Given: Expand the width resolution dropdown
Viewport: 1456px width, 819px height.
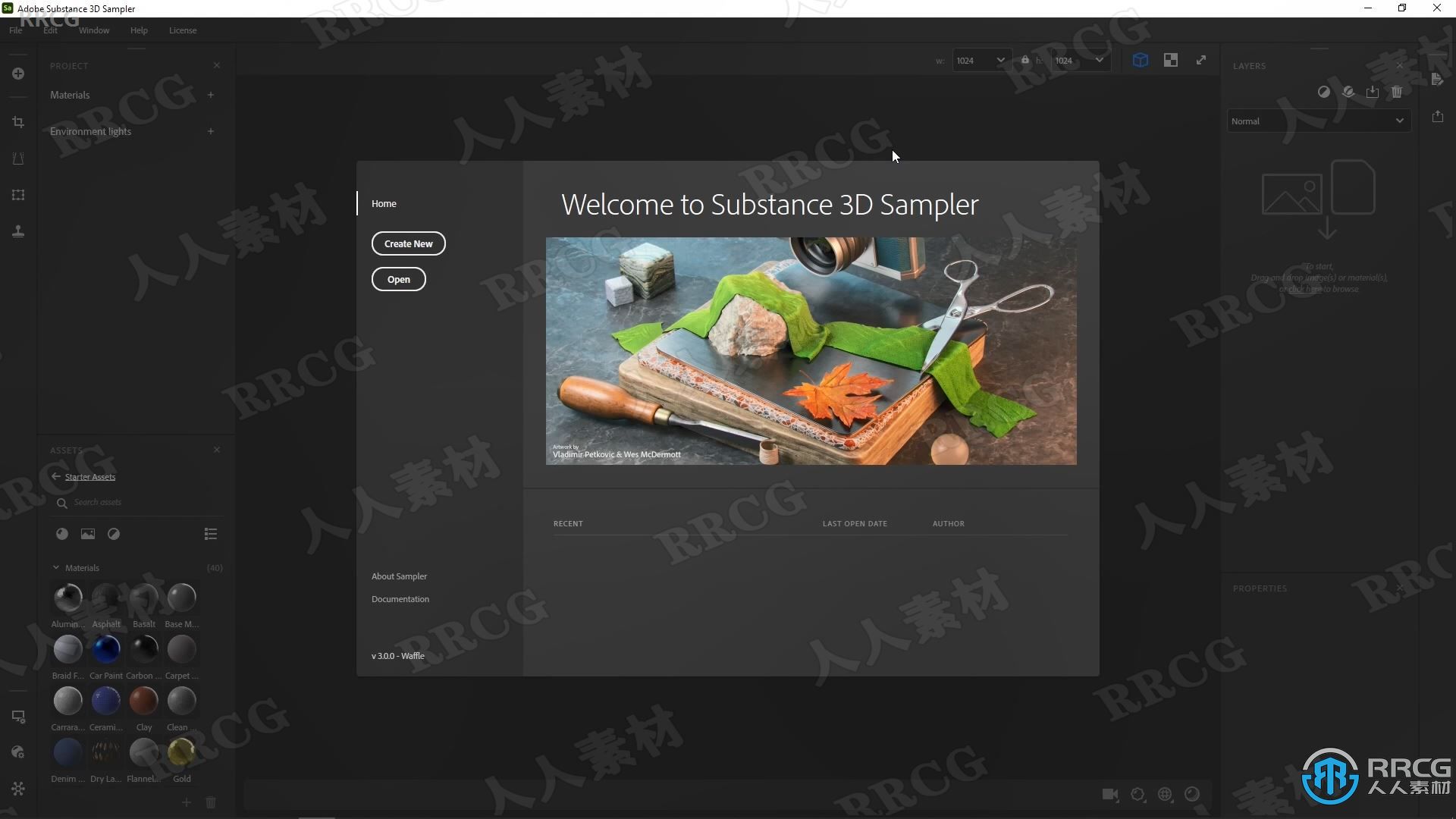Looking at the screenshot, I should point(999,60).
